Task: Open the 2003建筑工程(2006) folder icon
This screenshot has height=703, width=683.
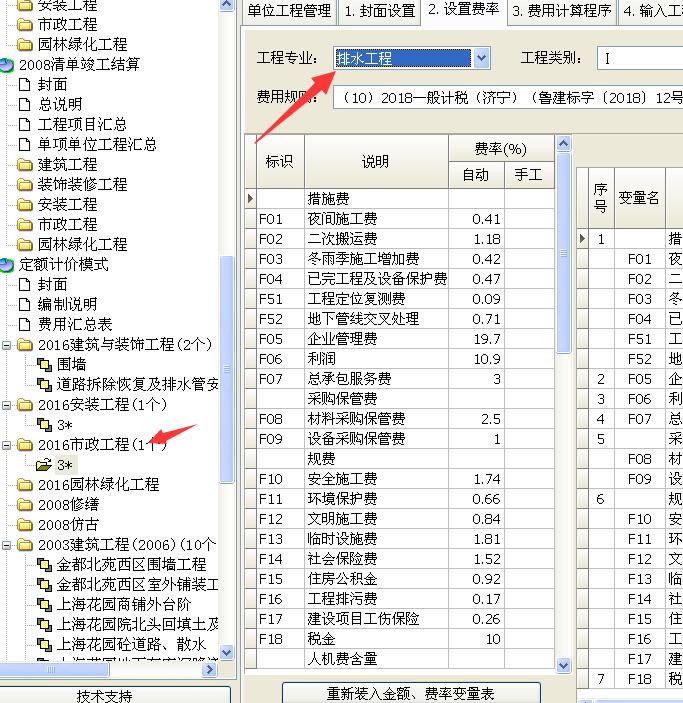Action: tap(25, 545)
